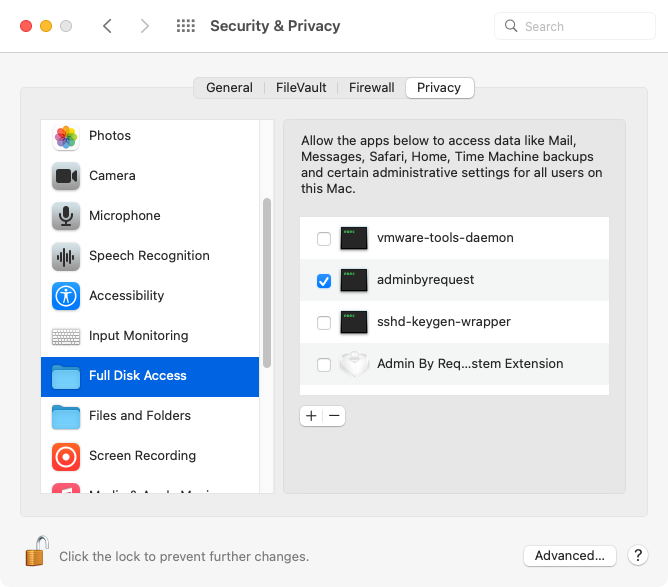This screenshot has height=587, width=668.
Task: Open the Screen Recording category
Action: 150,456
